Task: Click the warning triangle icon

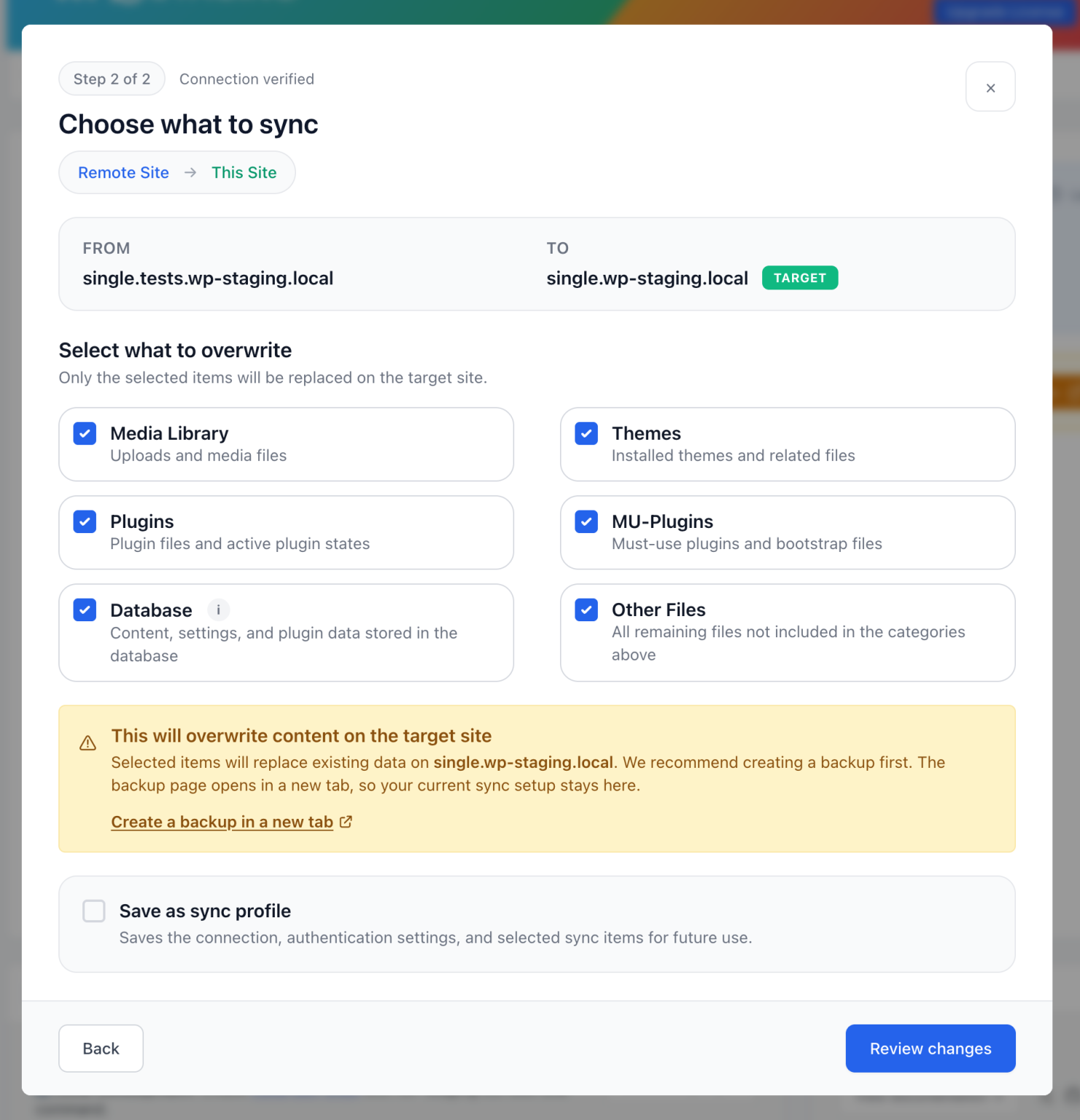Action: coord(88,743)
